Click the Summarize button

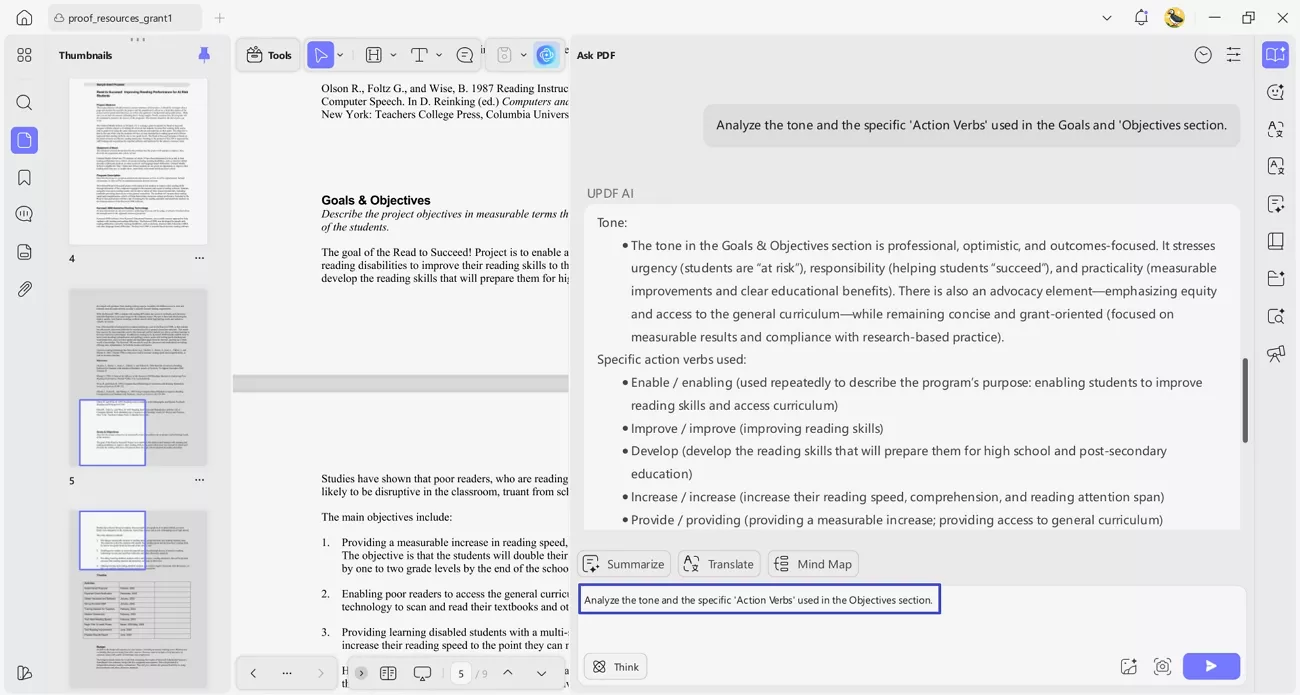tap(624, 564)
